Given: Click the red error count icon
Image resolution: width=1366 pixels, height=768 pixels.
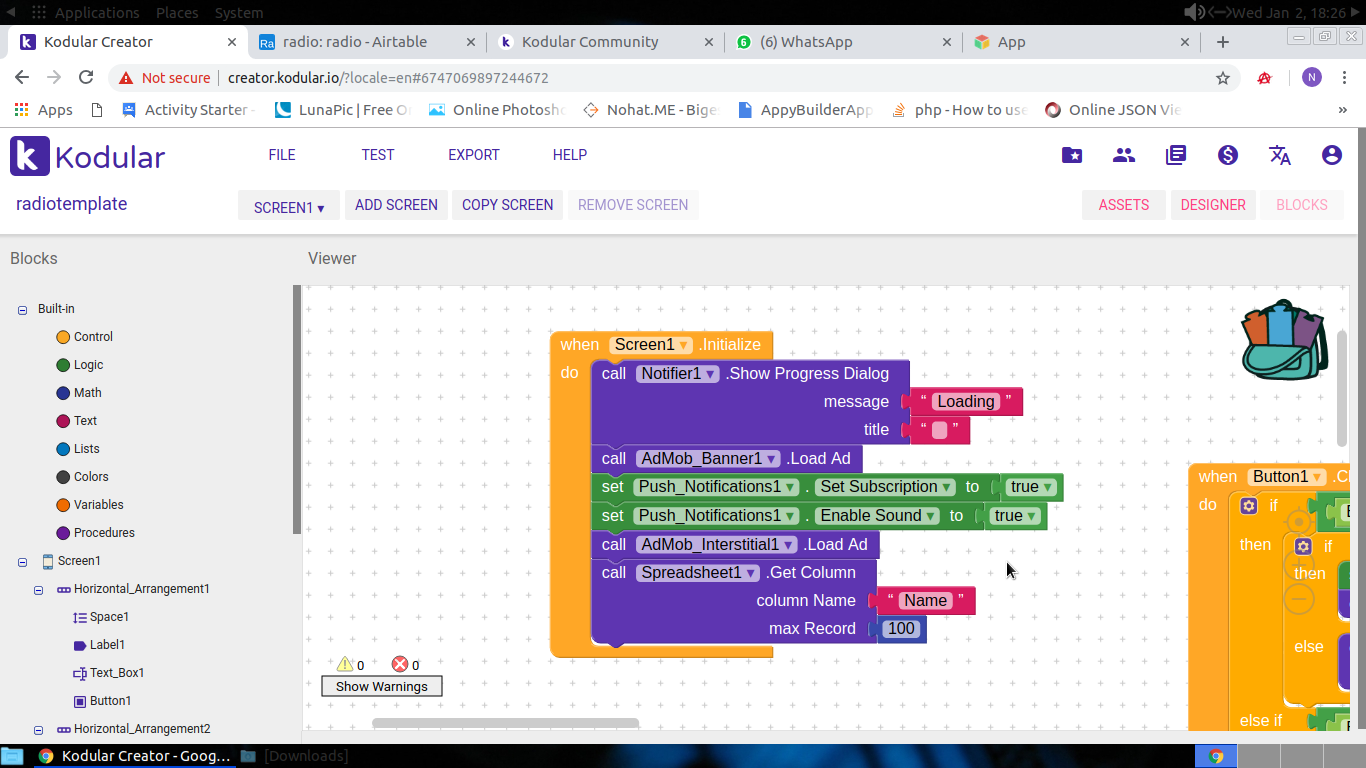Looking at the screenshot, I should coord(400,664).
